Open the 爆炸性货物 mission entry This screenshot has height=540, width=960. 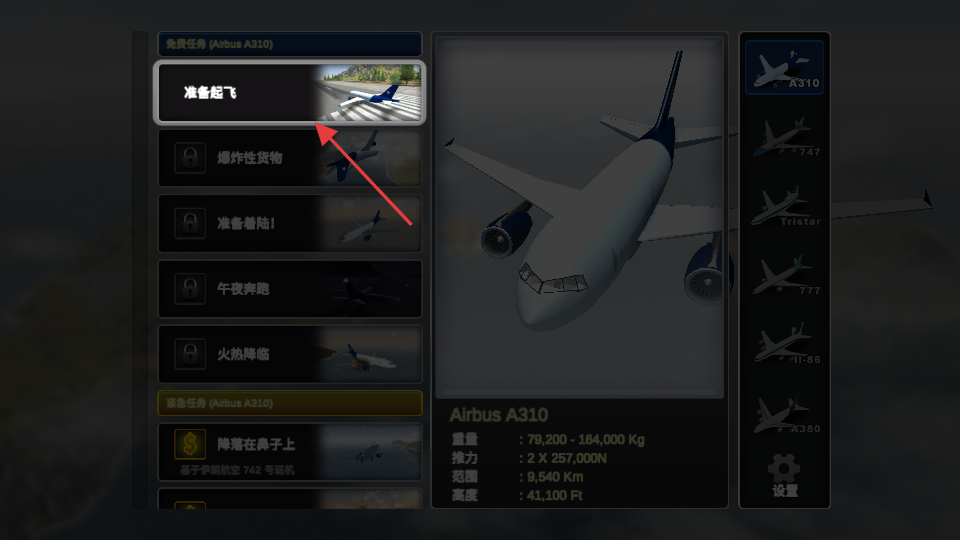click(290, 158)
